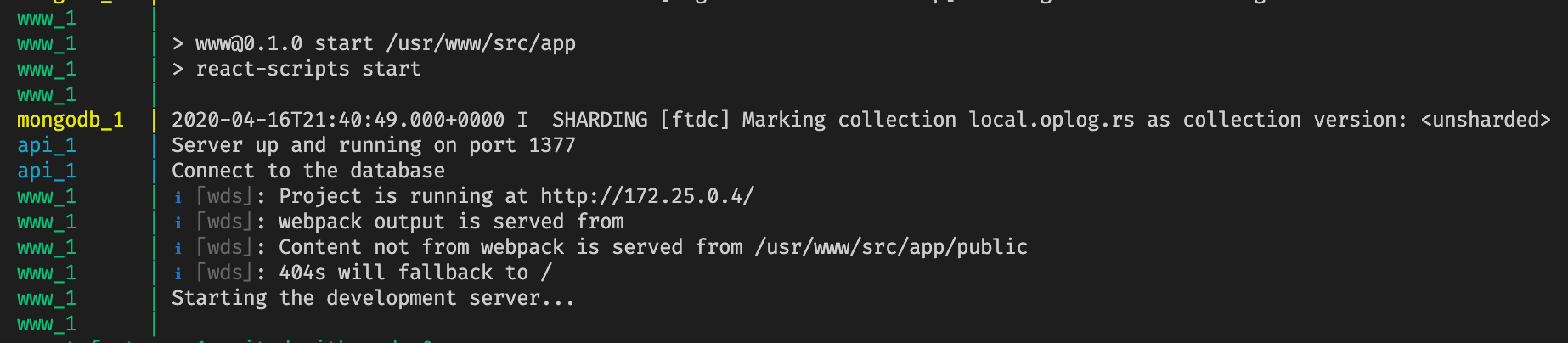Click info icon beside "webpack output is served"
Screen dimensions: 1568x343
point(178,222)
